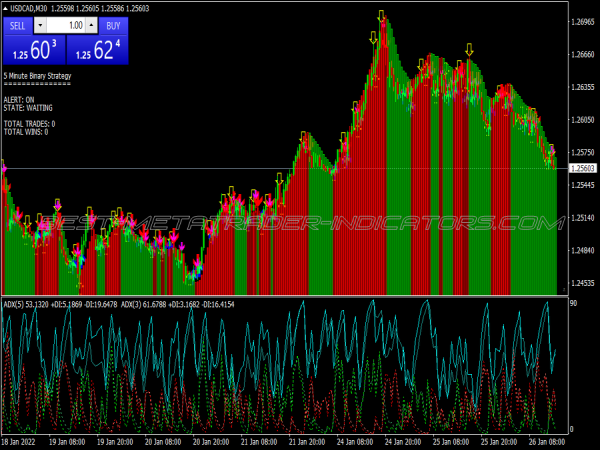Click the 1.26355 price axis label
Viewport: 600px width, 450px height.
tap(583, 87)
